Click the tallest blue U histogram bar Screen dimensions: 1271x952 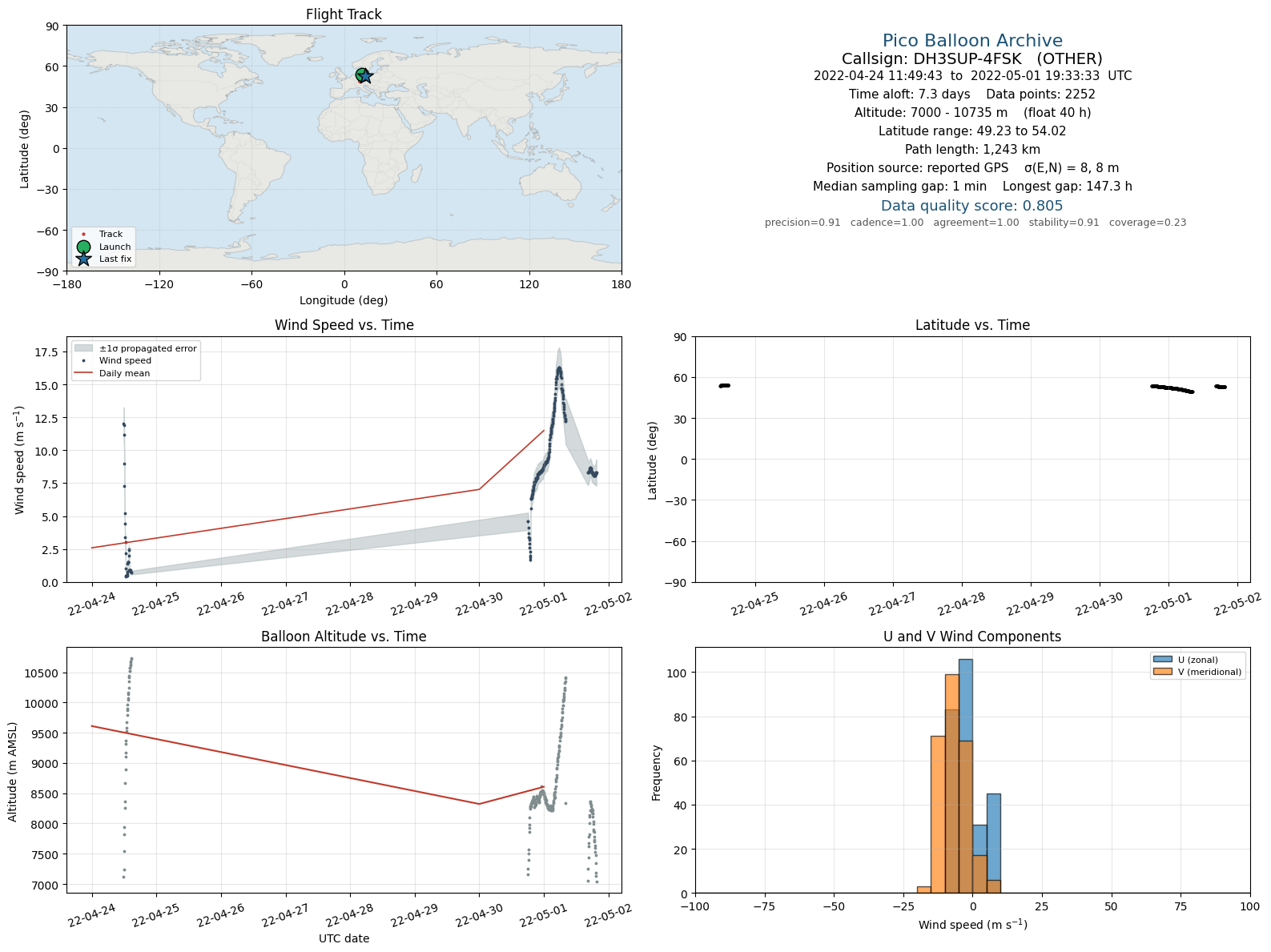(x=966, y=776)
